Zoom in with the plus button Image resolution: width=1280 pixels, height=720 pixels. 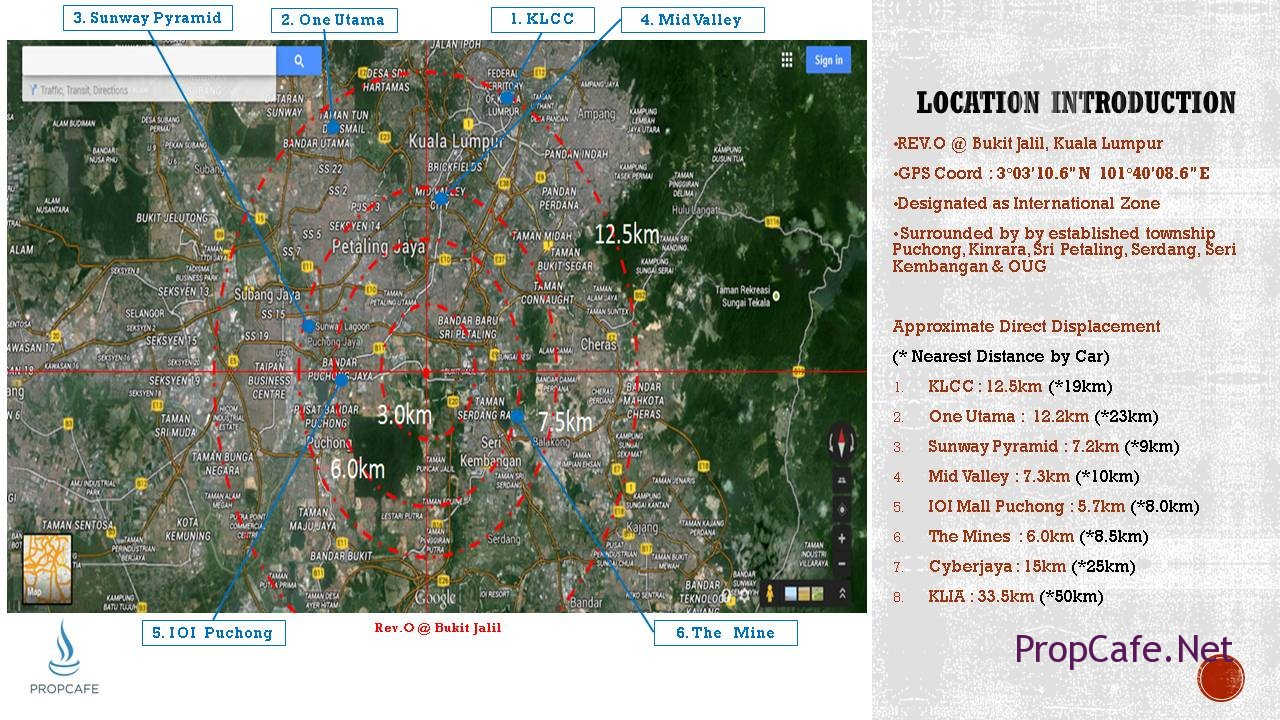(842, 539)
